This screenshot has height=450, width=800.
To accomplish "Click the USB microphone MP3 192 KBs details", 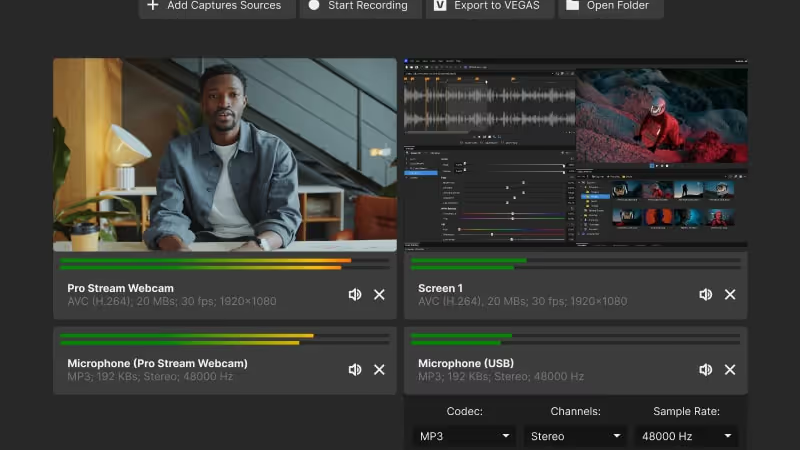I will pyautogui.click(x=501, y=377).
